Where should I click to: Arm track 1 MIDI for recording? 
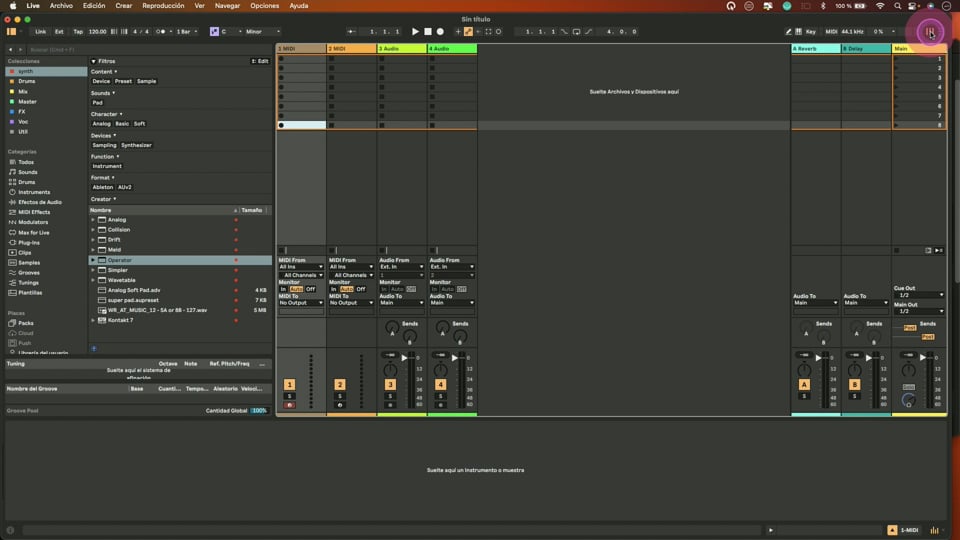tap(290, 405)
